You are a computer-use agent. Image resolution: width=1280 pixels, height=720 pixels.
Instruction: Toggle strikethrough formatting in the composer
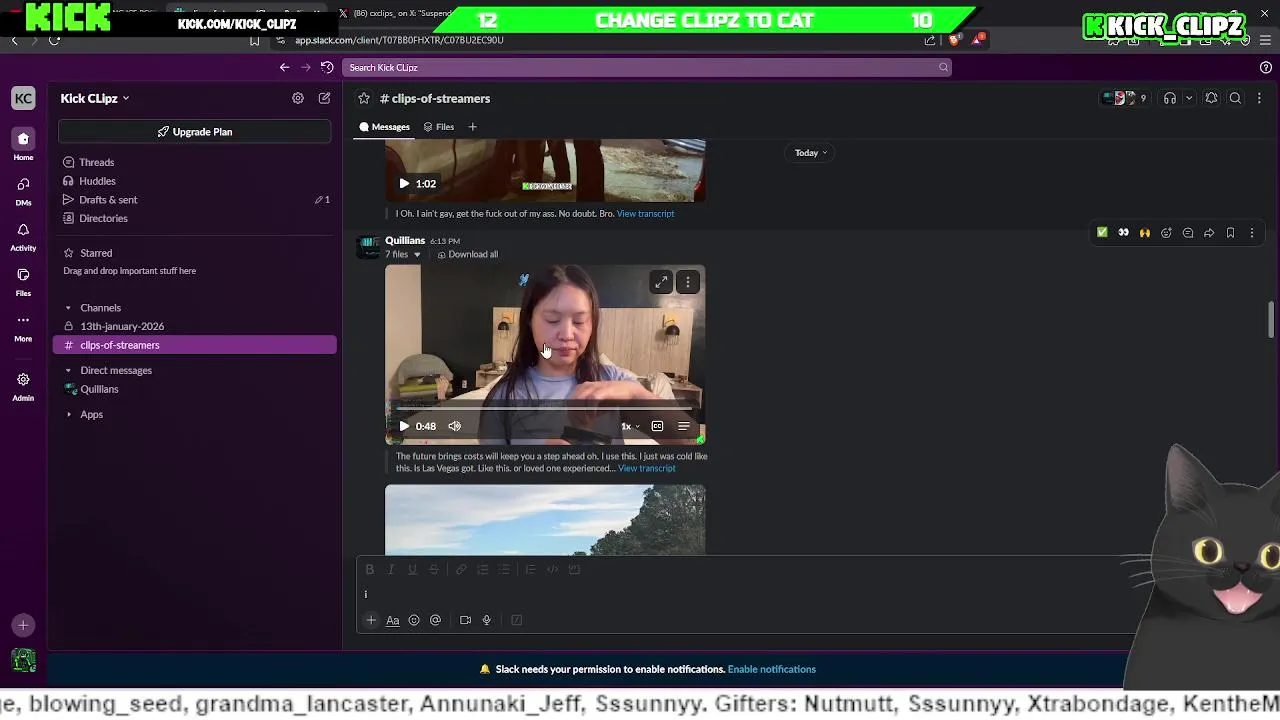click(x=433, y=569)
